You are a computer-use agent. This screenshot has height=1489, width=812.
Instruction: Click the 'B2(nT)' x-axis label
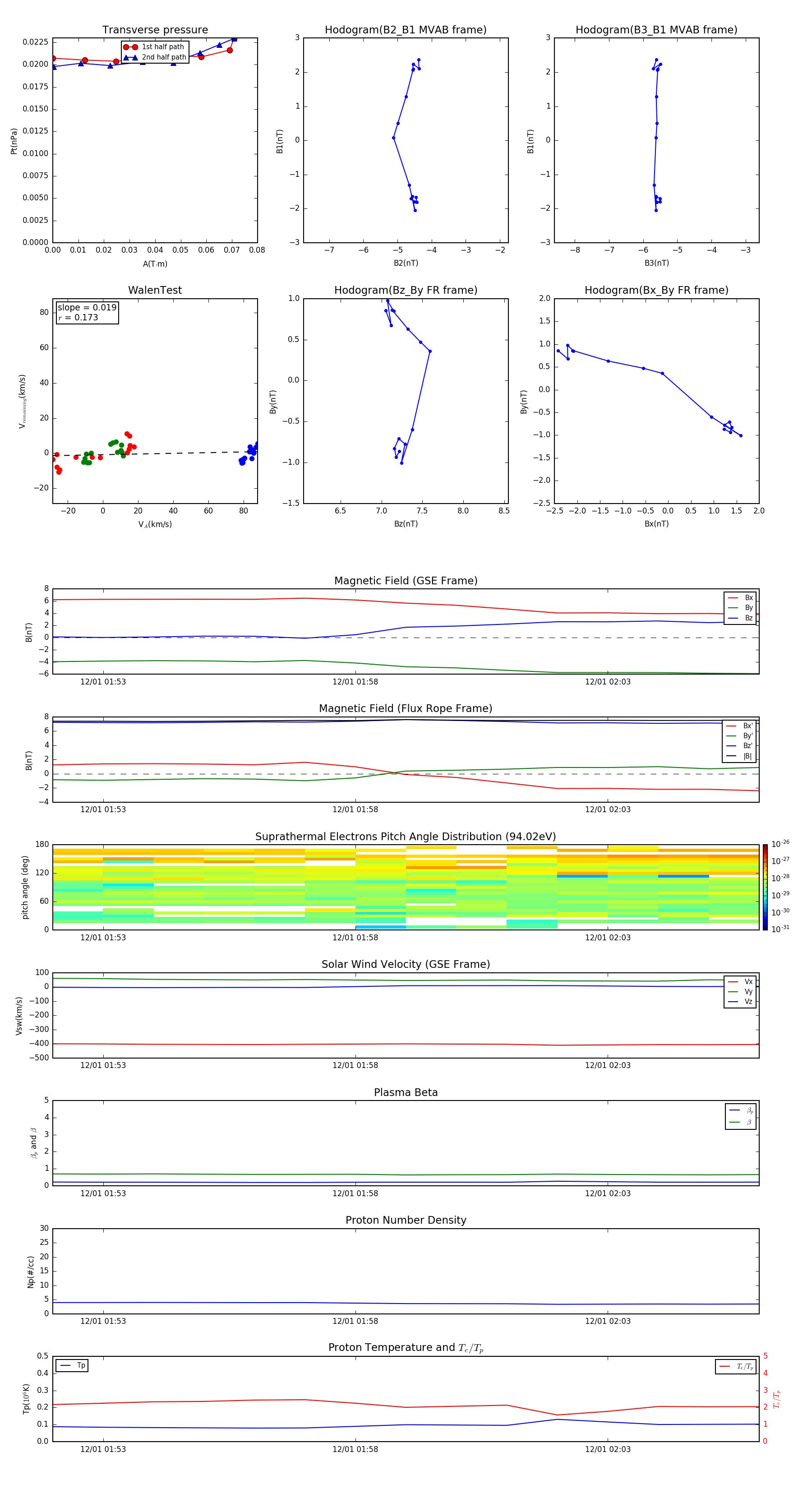(x=406, y=263)
